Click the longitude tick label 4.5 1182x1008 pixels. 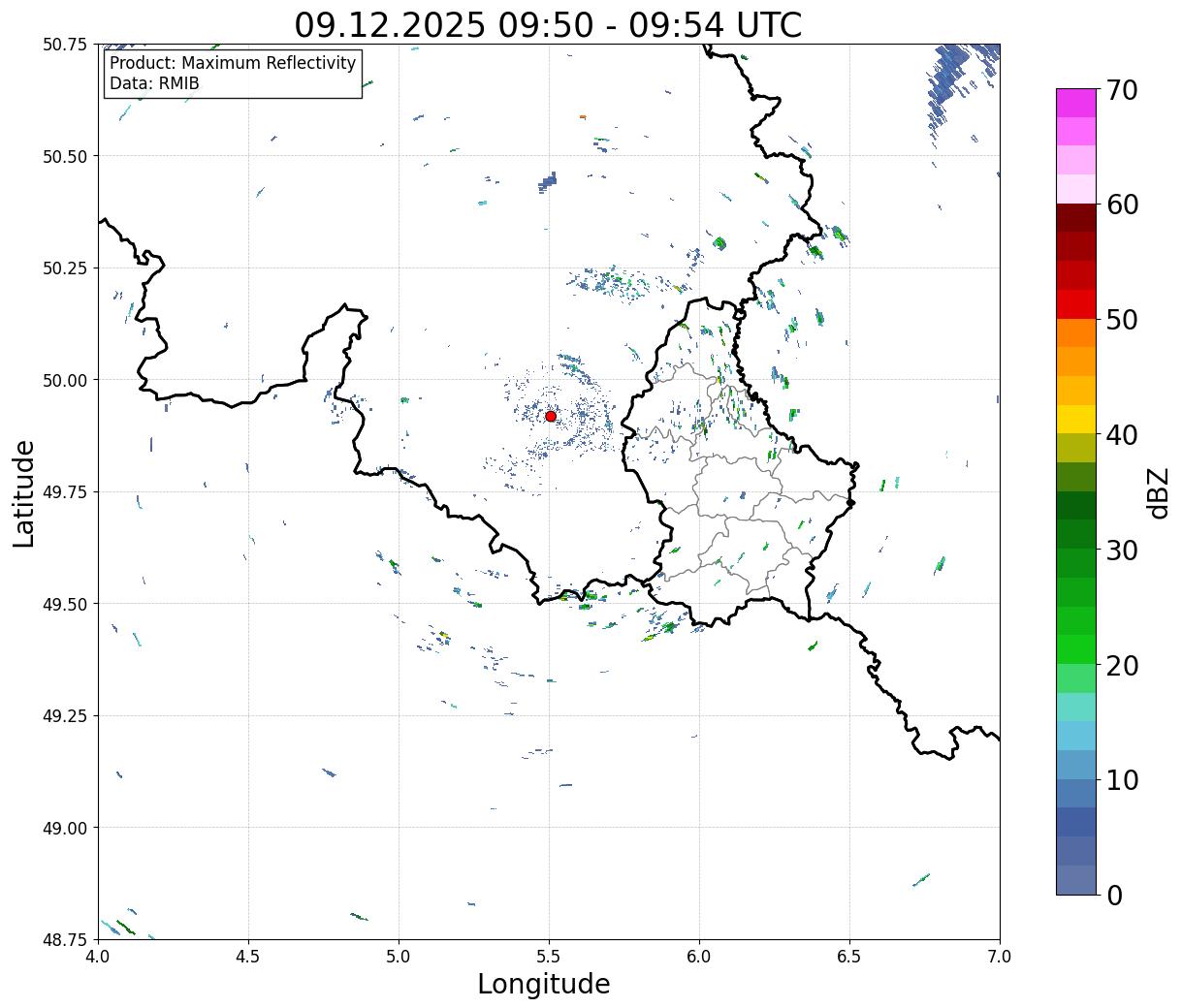point(248,956)
